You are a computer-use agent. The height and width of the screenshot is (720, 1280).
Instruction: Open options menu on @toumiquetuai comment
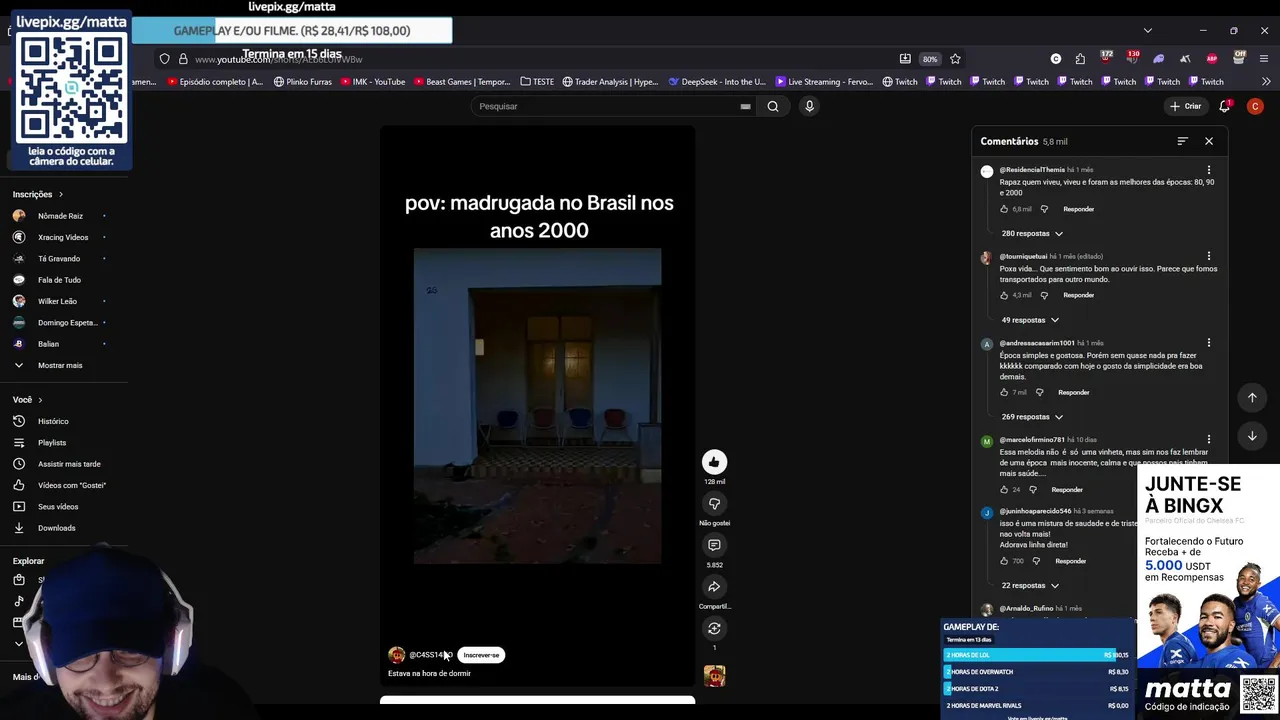tap(1209, 257)
